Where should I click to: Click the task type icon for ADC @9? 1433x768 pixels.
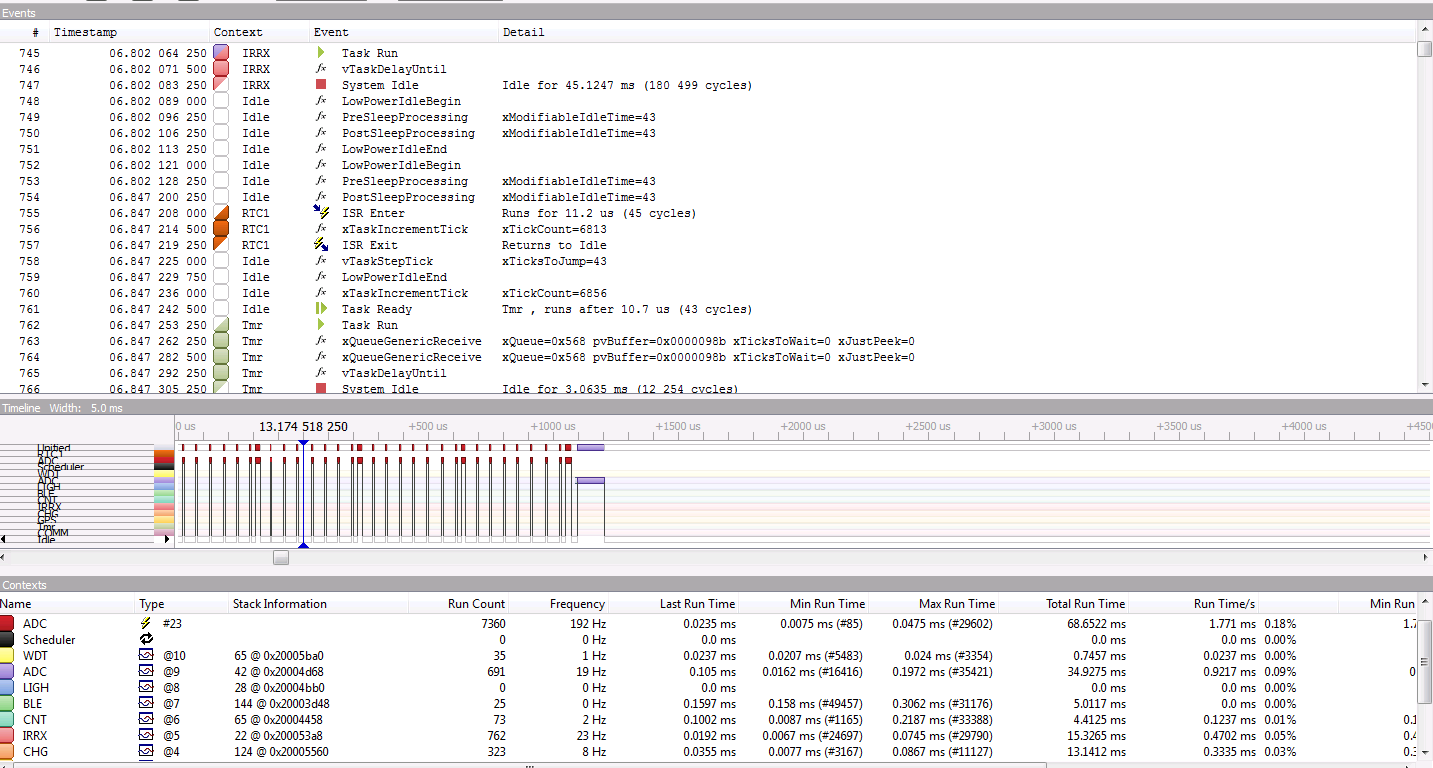[x=146, y=671]
